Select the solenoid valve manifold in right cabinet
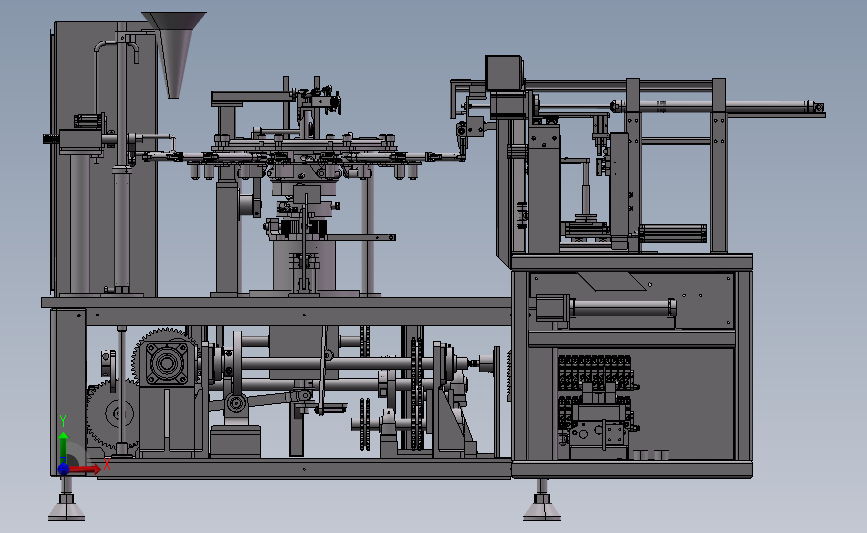The image size is (867, 533). click(596, 406)
